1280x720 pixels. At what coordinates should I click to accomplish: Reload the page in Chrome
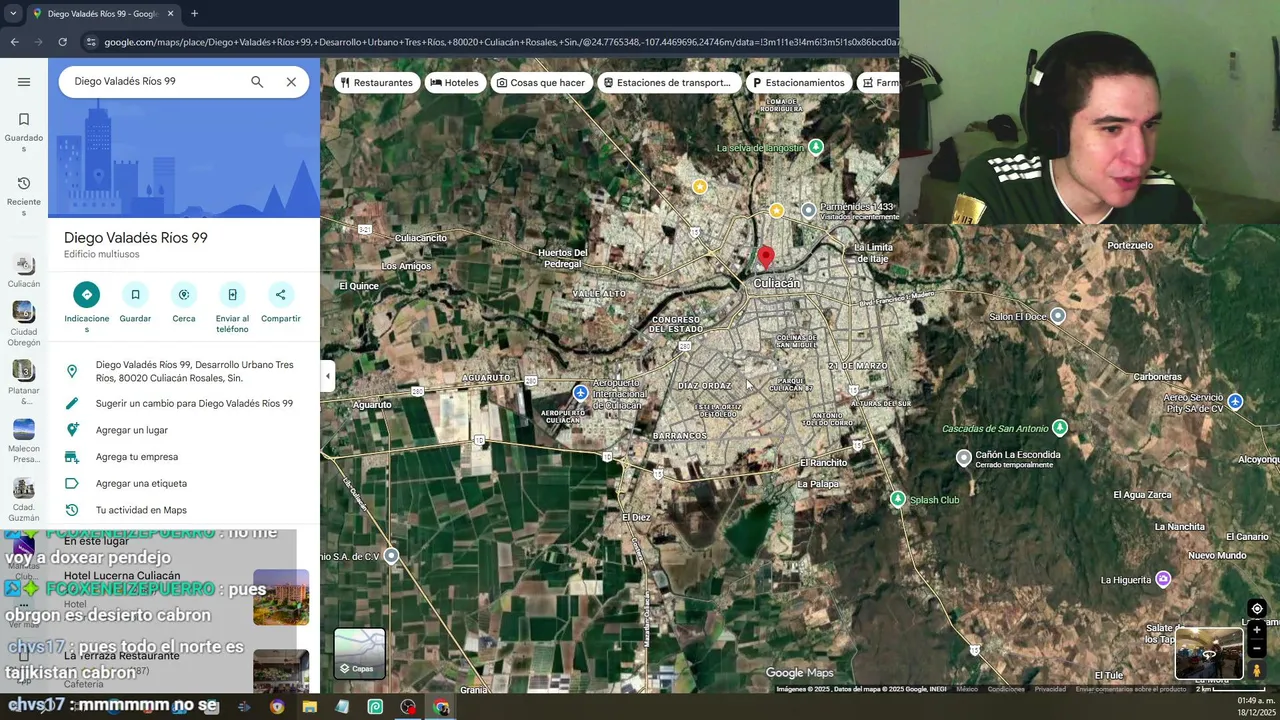[x=62, y=42]
